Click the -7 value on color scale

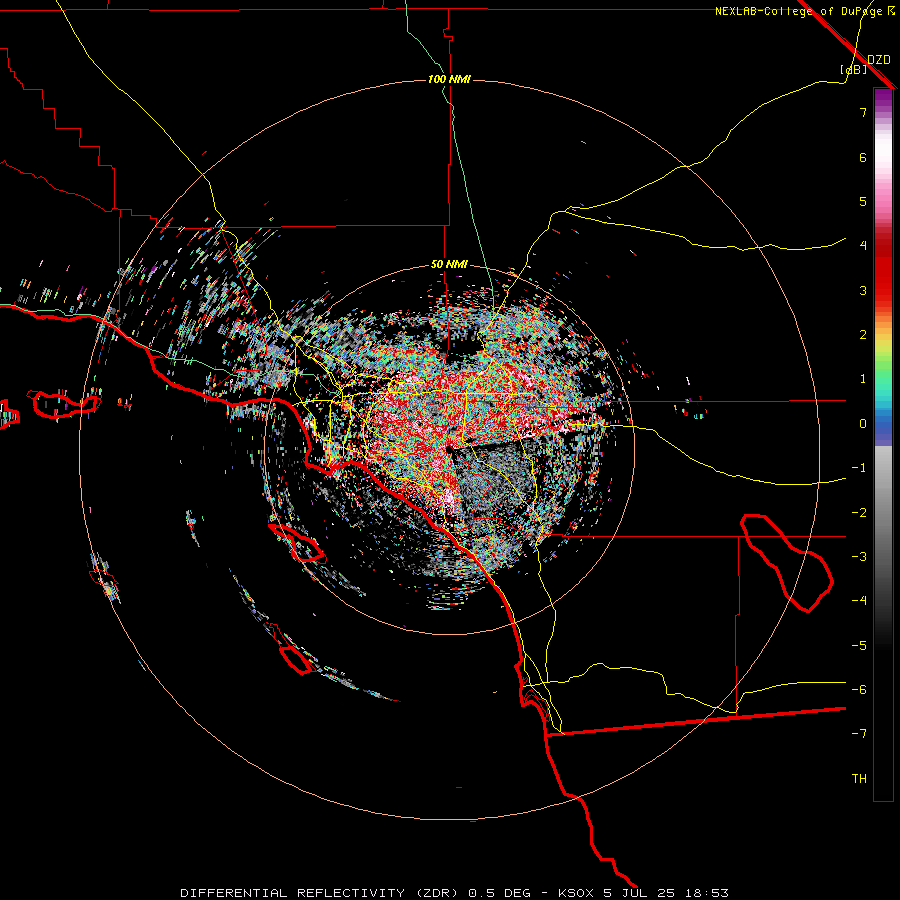coord(859,733)
